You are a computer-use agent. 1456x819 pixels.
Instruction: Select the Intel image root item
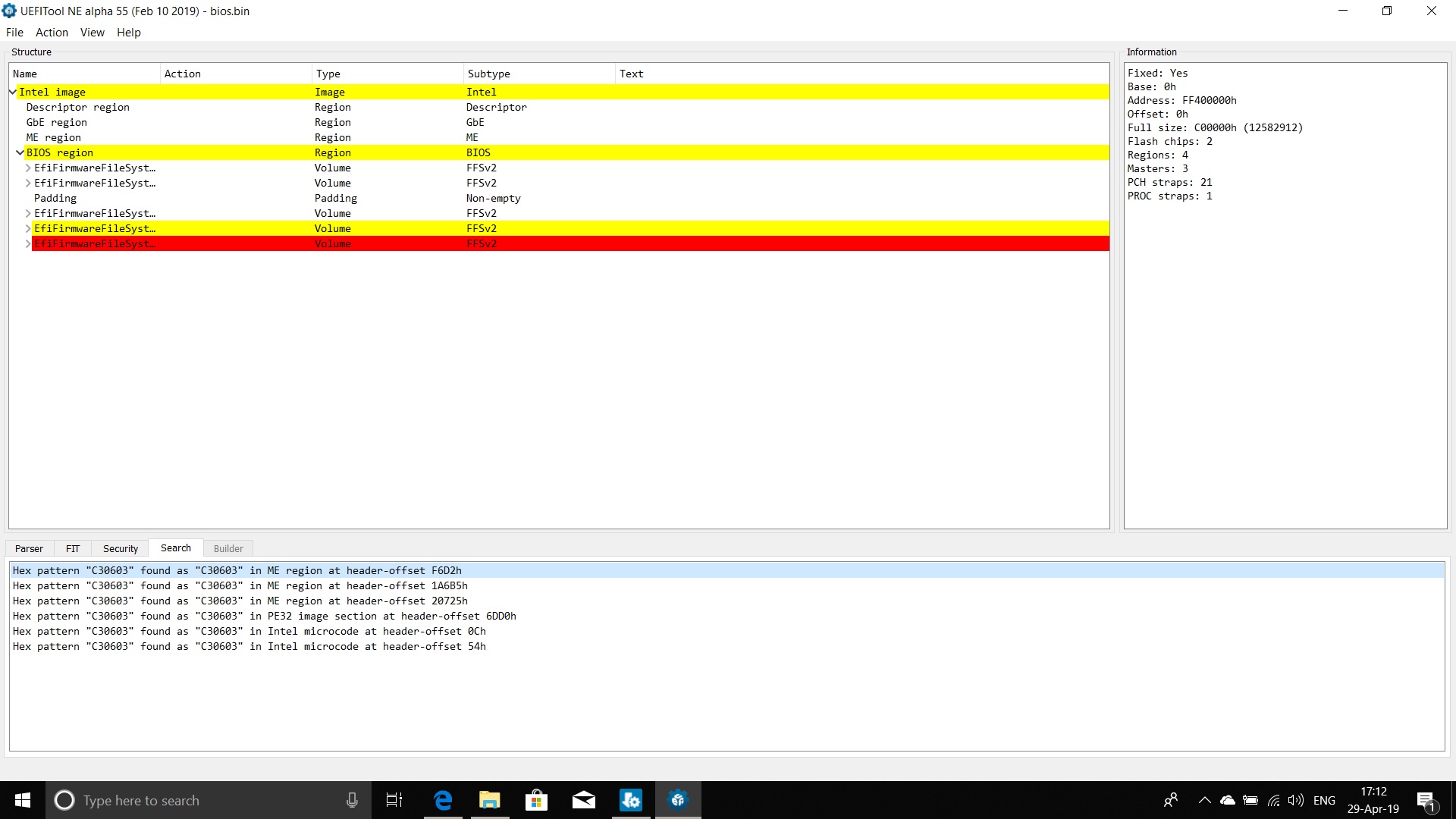click(559, 92)
